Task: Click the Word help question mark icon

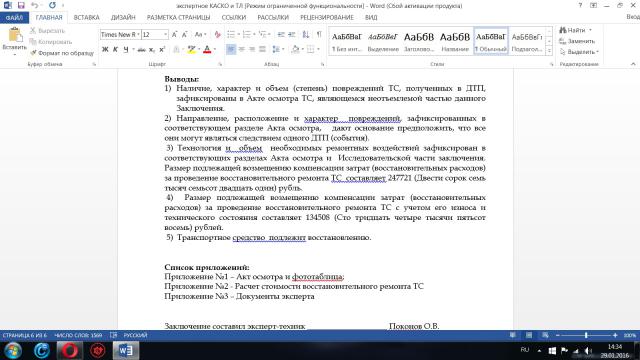Action: click(580, 6)
